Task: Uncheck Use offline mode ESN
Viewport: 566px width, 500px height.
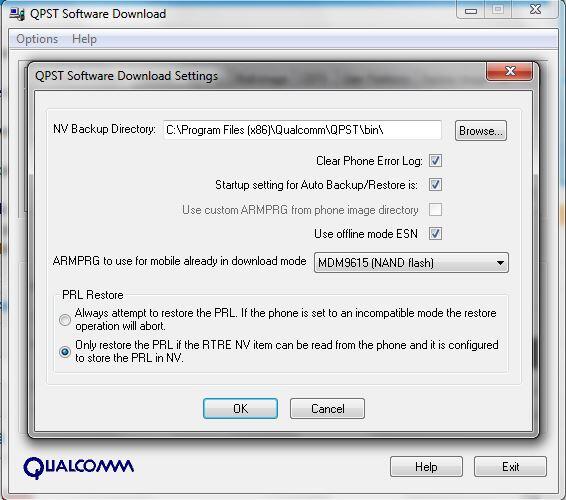Action: (435, 234)
